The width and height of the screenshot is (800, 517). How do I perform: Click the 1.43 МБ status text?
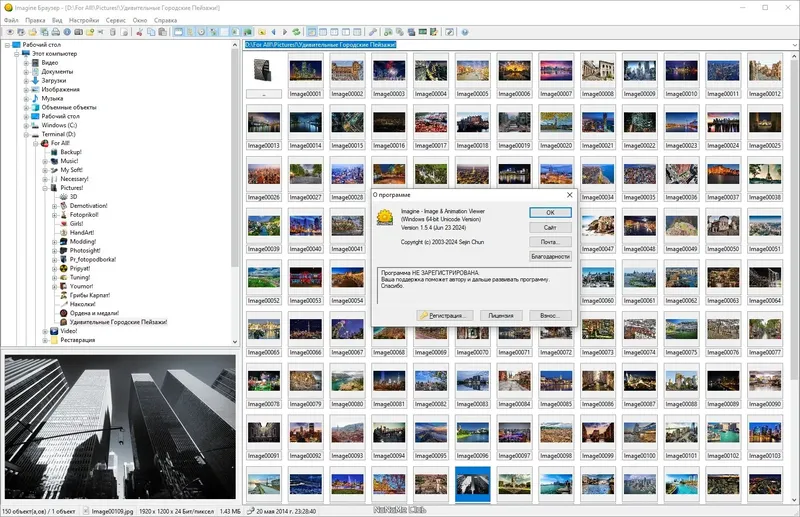click(x=230, y=511)
